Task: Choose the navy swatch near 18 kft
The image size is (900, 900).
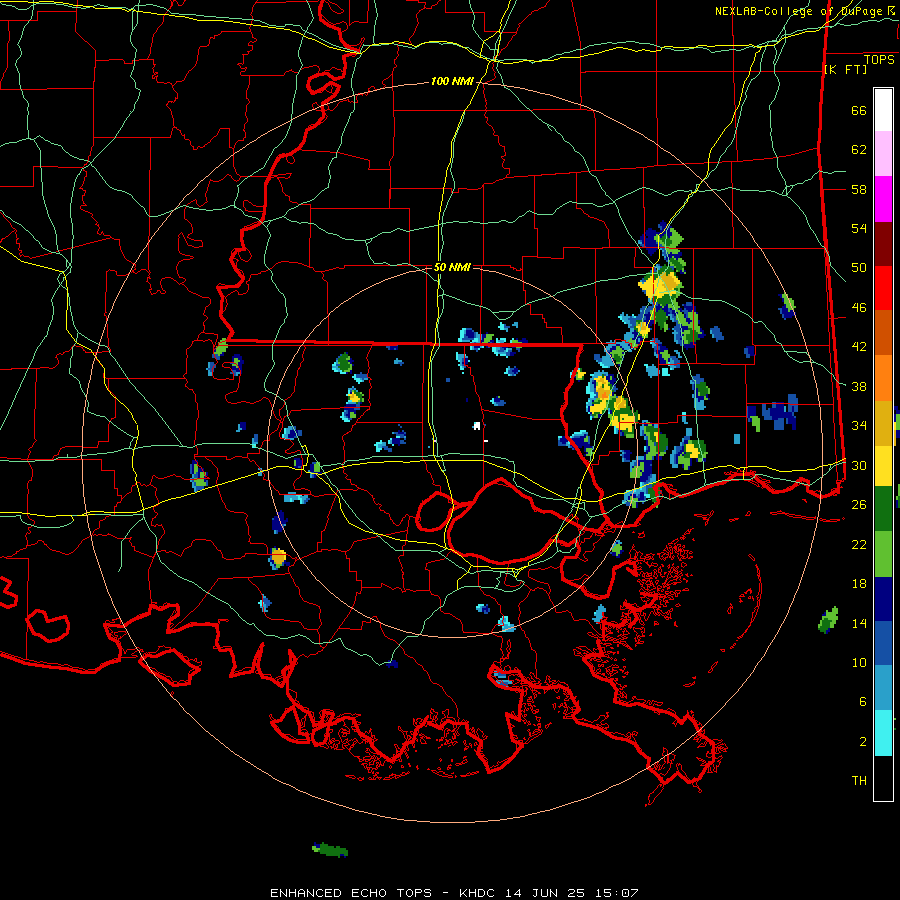Action: 883,599
